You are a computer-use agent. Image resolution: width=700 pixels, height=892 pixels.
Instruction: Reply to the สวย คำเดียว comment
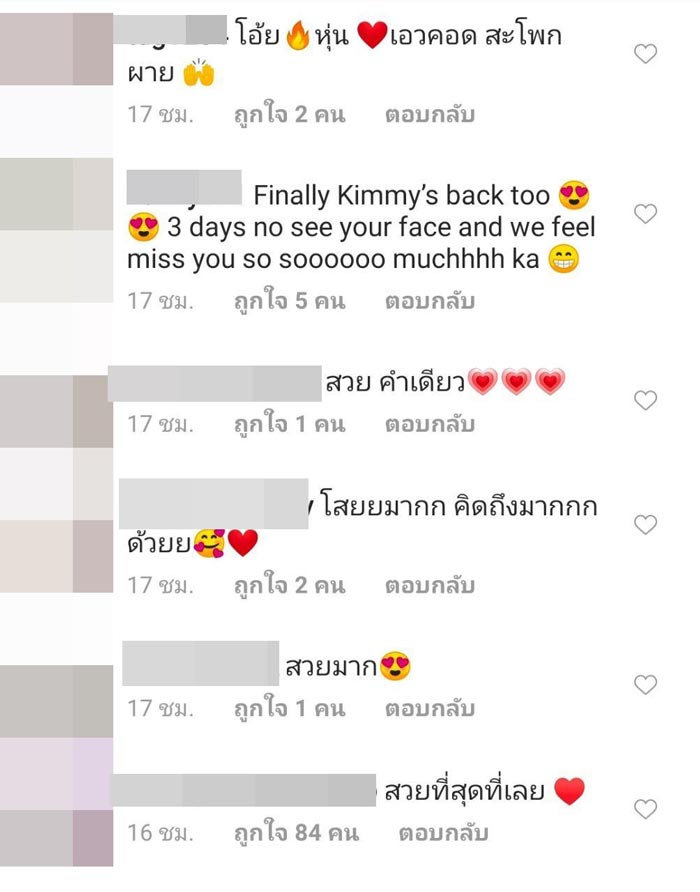[430, 425]
